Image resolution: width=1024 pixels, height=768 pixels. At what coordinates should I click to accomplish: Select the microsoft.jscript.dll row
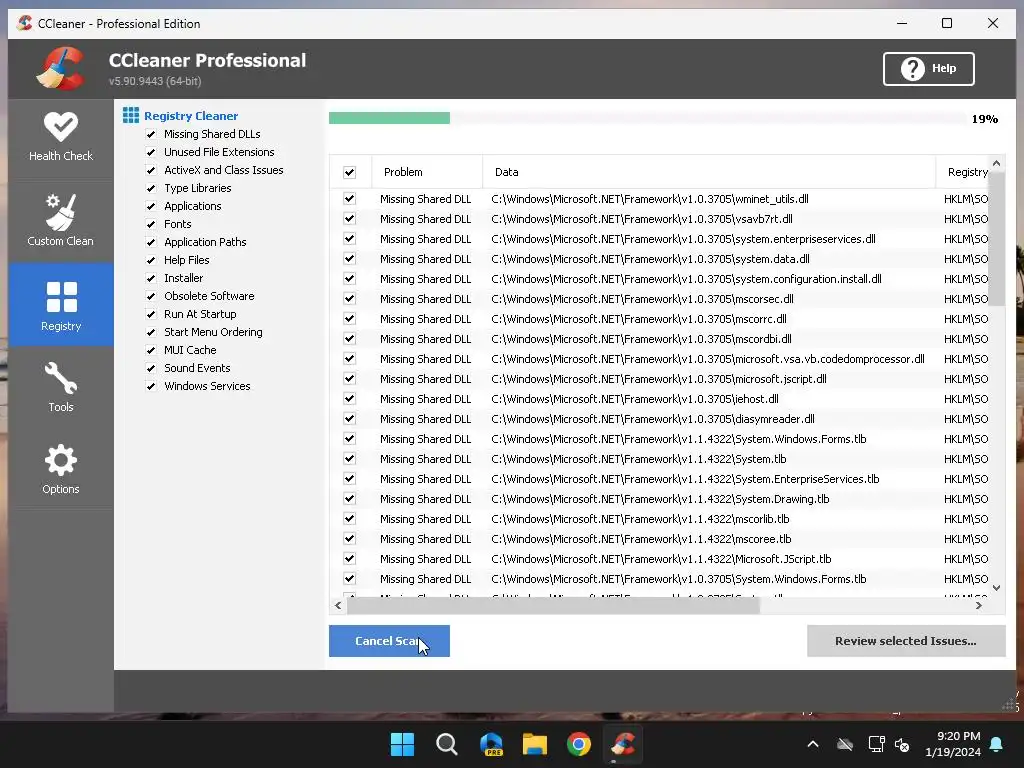point(660,379)
